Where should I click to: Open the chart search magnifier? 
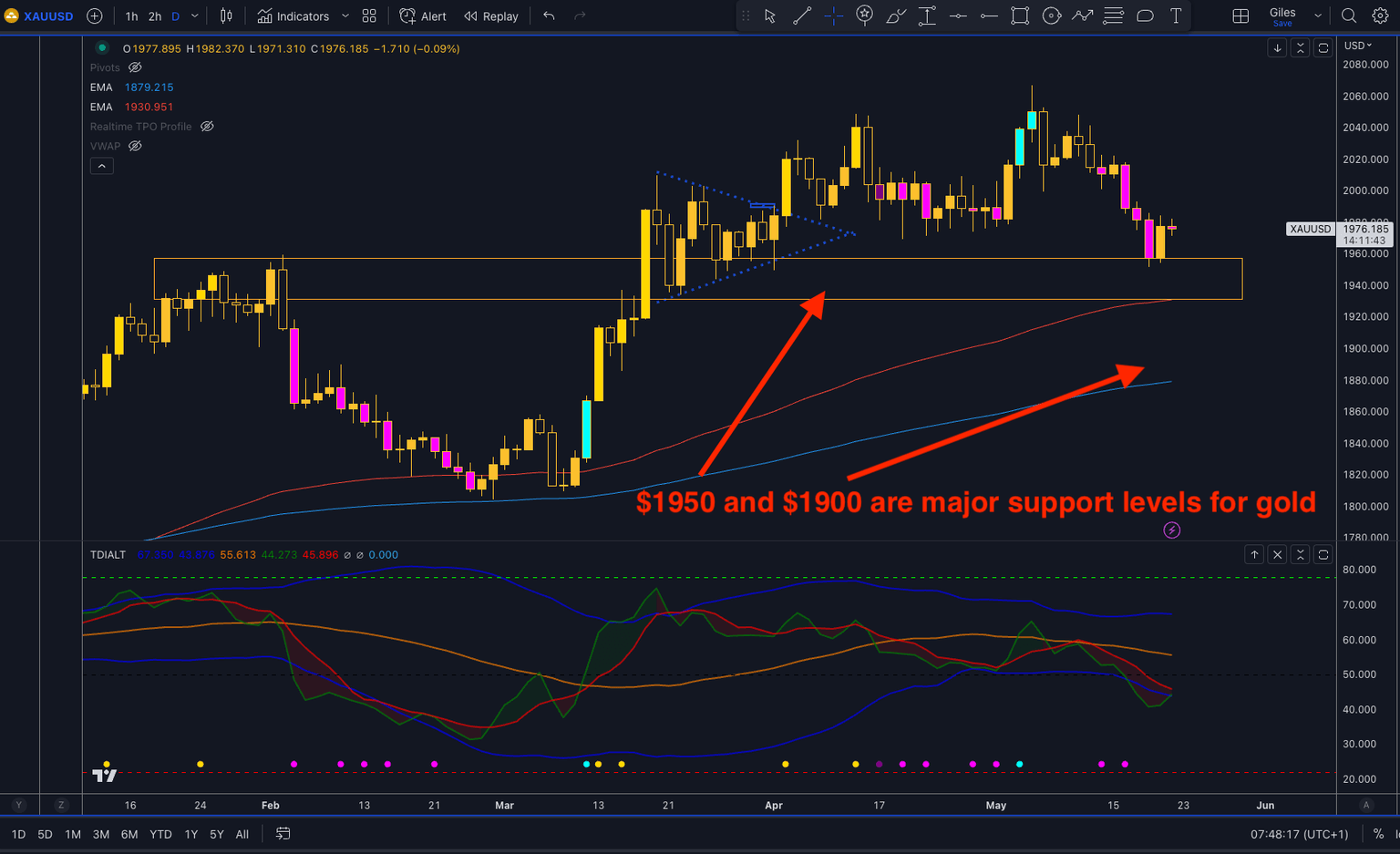click(x=1349, y=15)
